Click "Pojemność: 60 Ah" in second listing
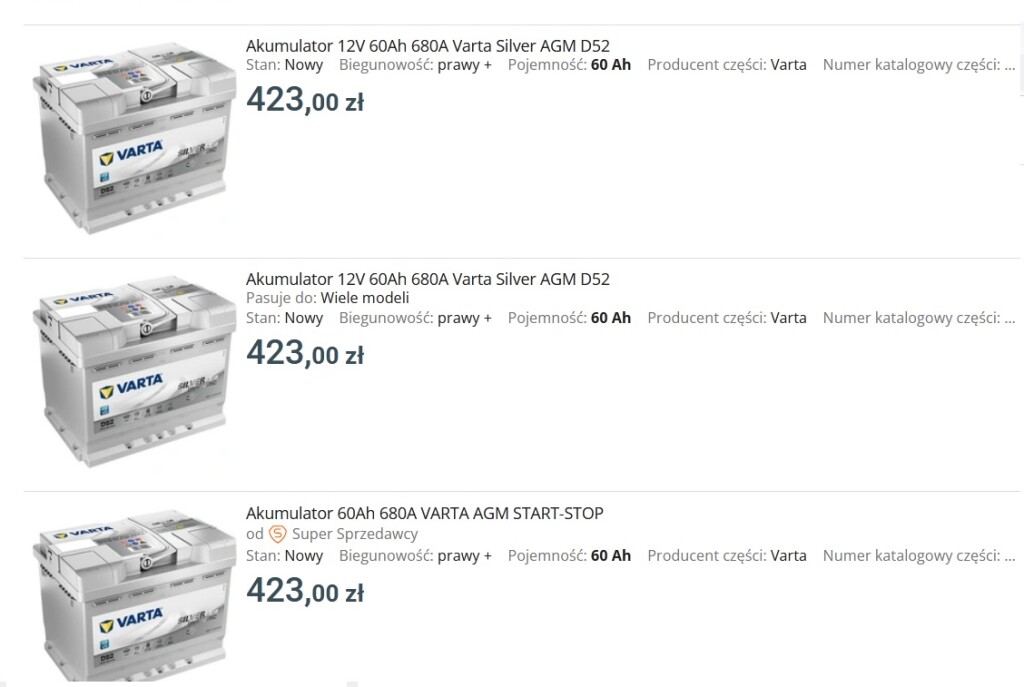This screenshot has height=687, width=1024. pos(569,318)
